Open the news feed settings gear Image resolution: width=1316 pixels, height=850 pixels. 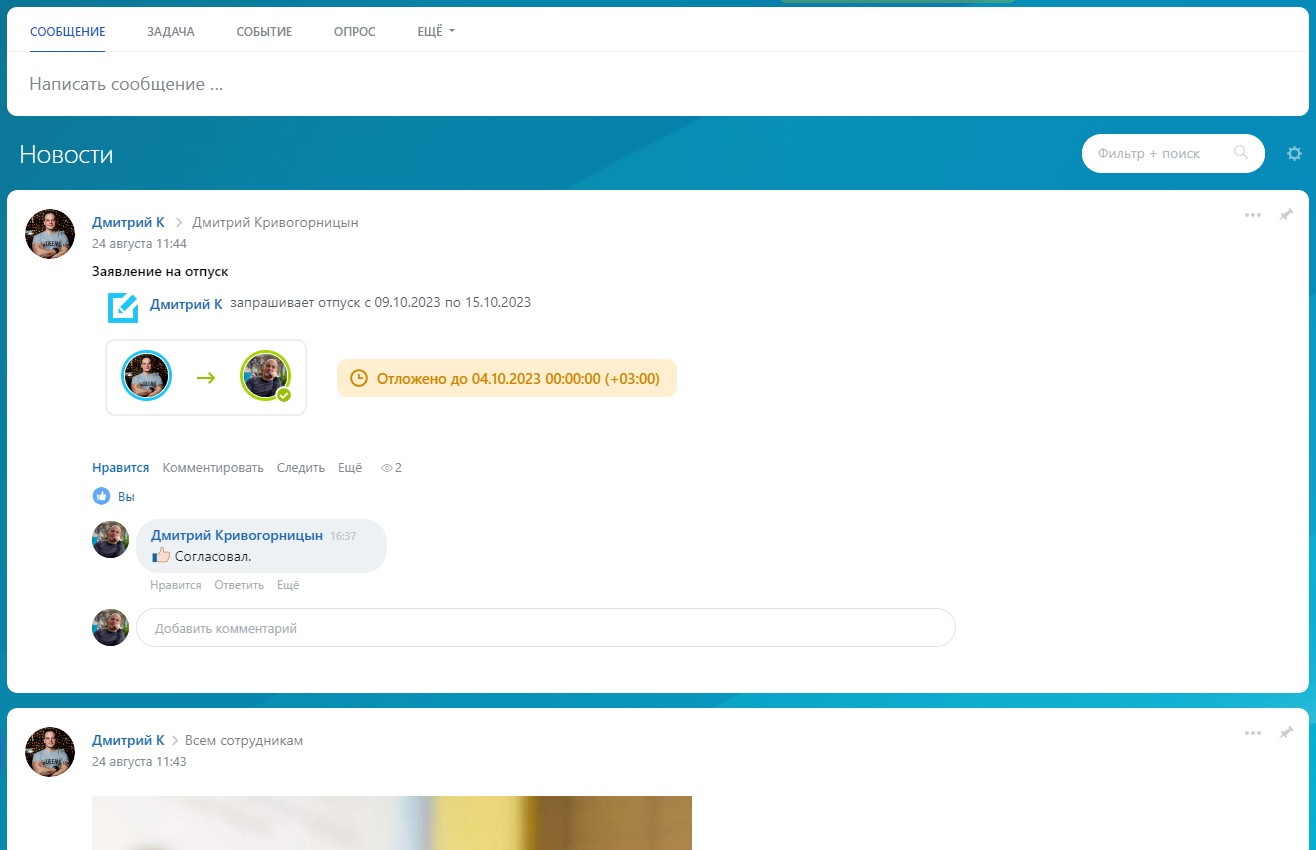[x=1294, y=153]
